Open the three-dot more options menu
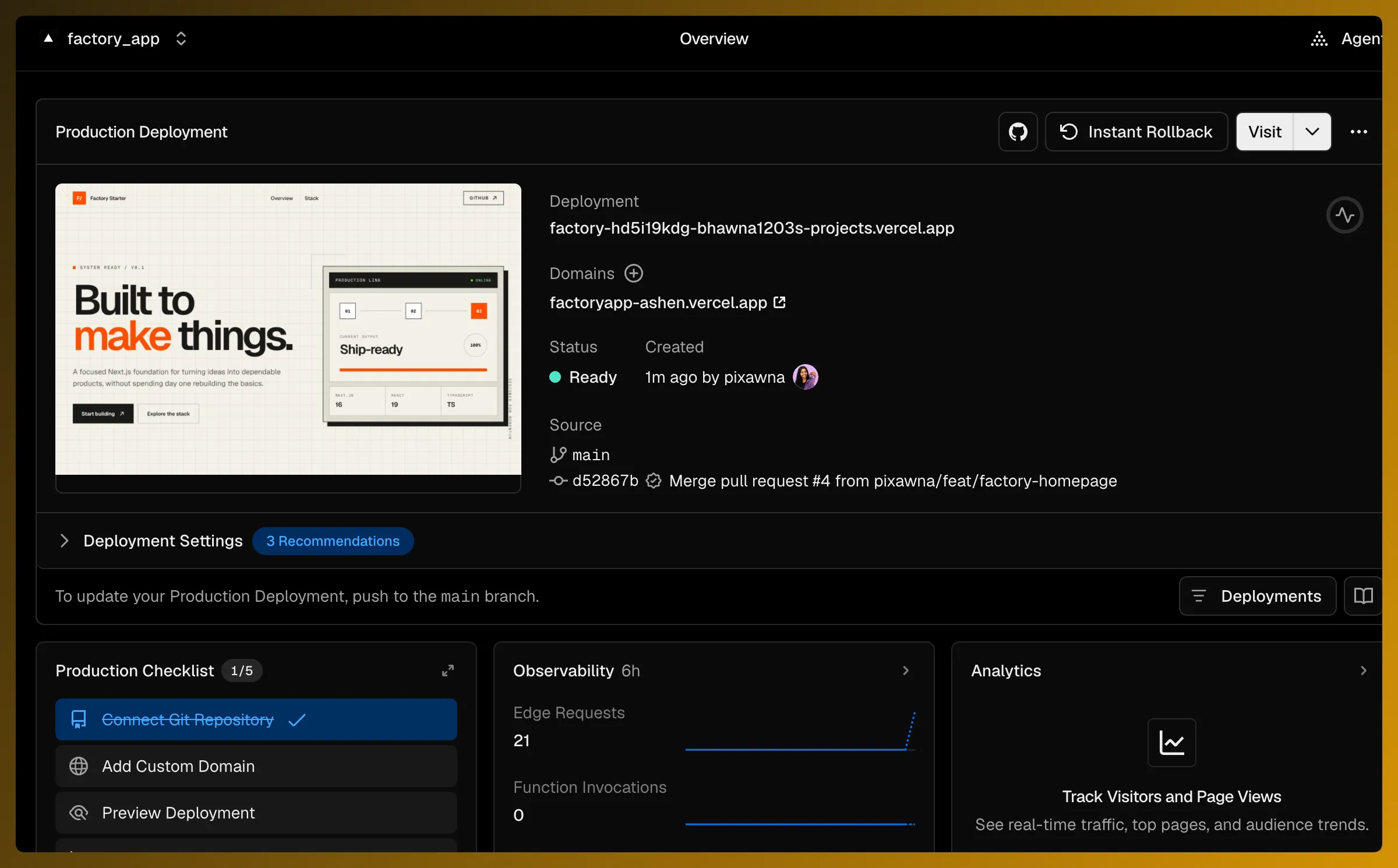 click(1358, 132)
